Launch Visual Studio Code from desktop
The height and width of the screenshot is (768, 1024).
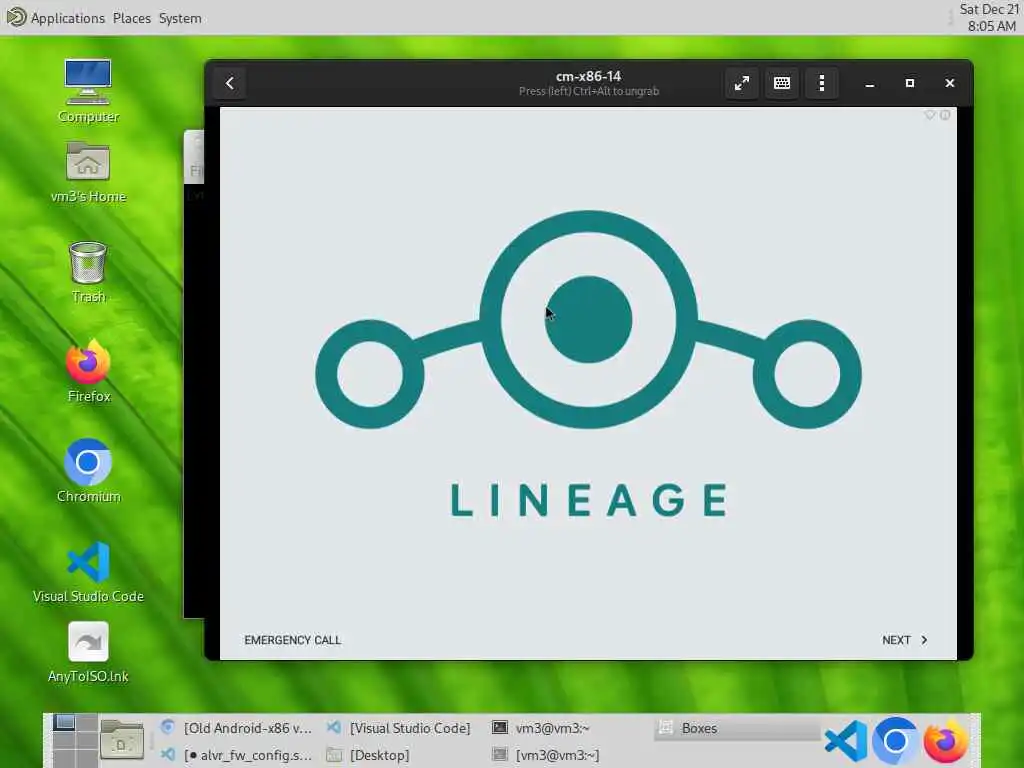88,571
